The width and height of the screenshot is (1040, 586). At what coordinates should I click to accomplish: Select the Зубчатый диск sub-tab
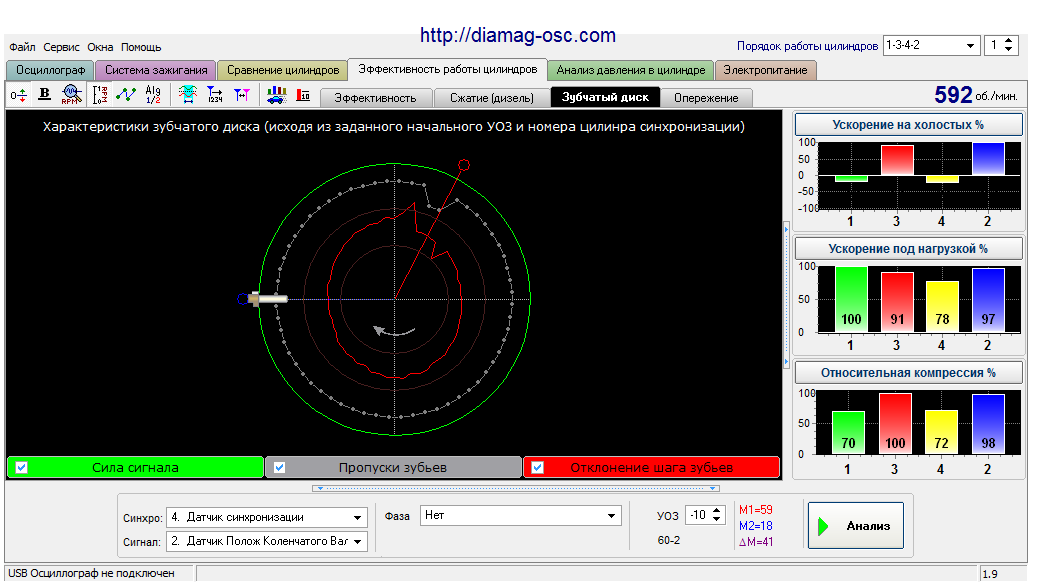click(x=605, y=97)
